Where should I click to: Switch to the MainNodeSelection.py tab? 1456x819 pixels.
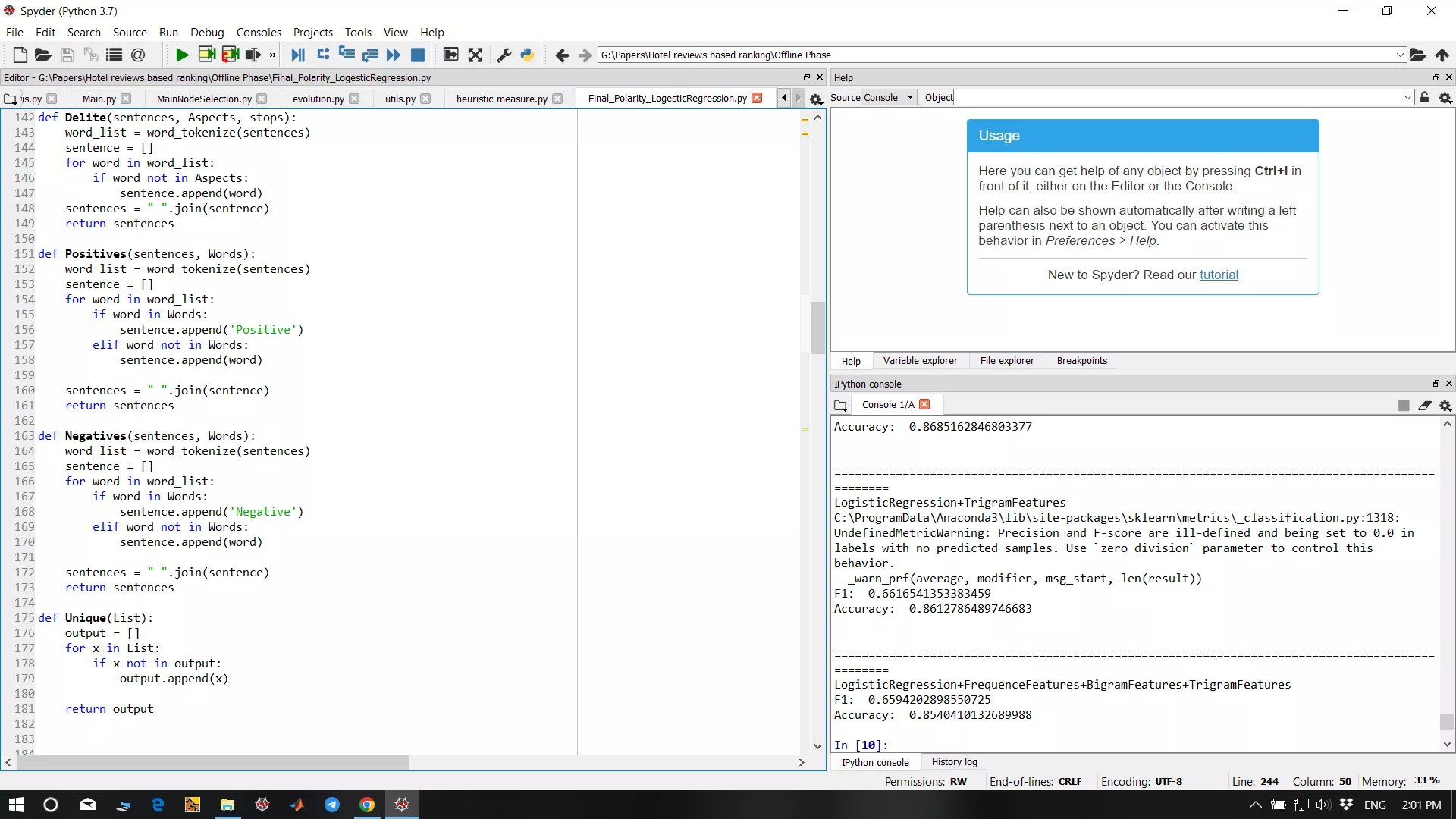204,99
